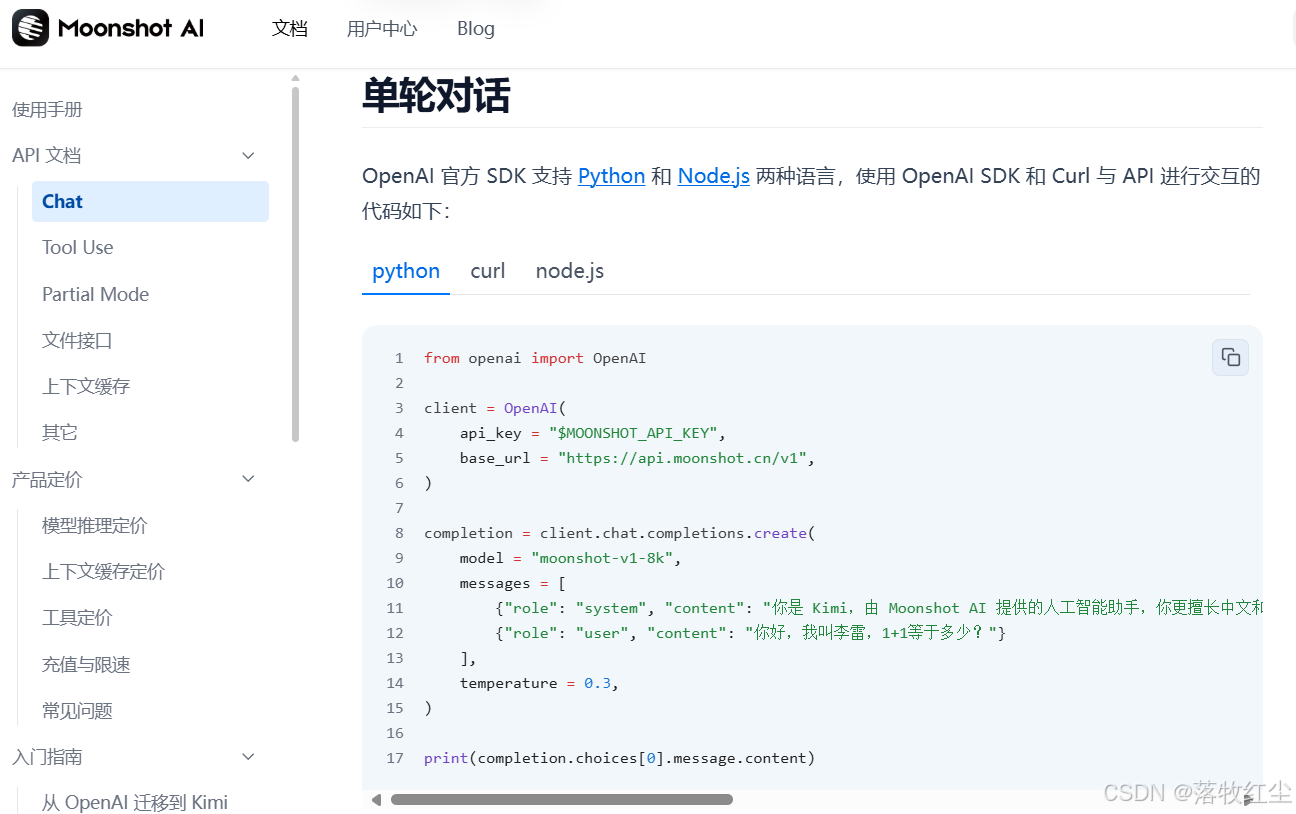
Task: Click the 'from openai import OpenAI' line
Action: (x=535, y=358)
